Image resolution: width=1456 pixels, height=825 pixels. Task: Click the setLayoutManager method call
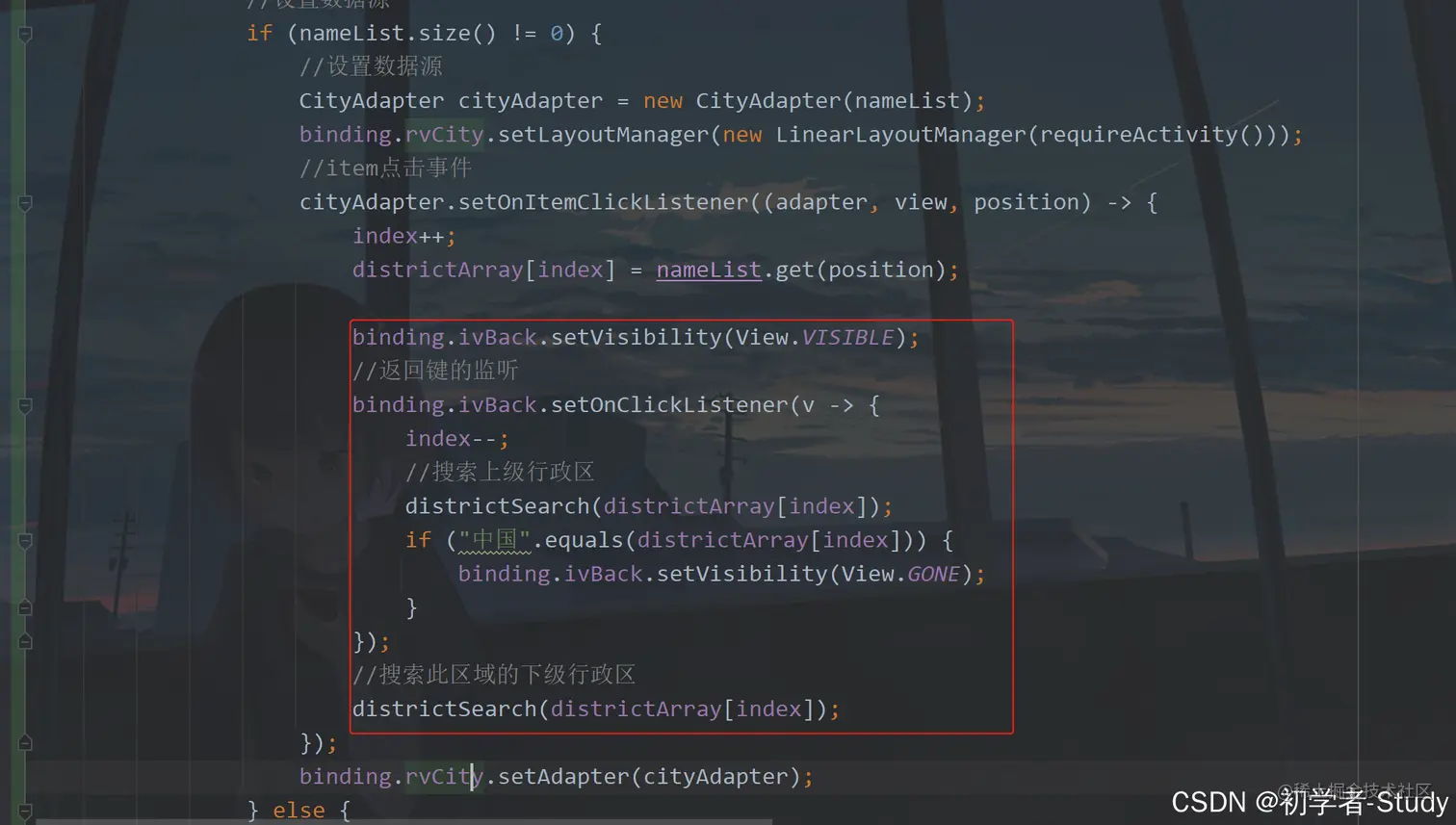603,135
